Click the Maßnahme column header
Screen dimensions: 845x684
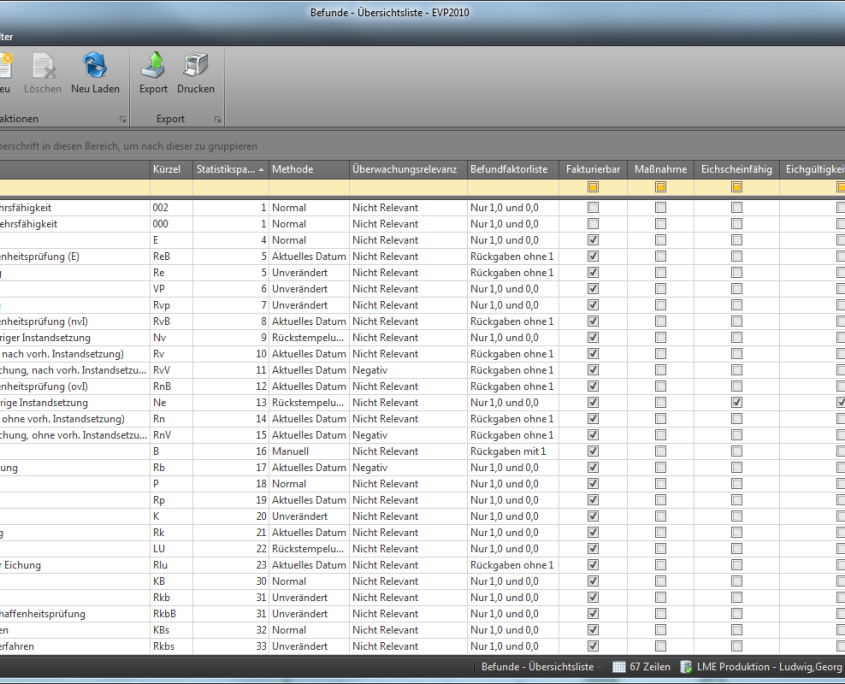[660, 169]
